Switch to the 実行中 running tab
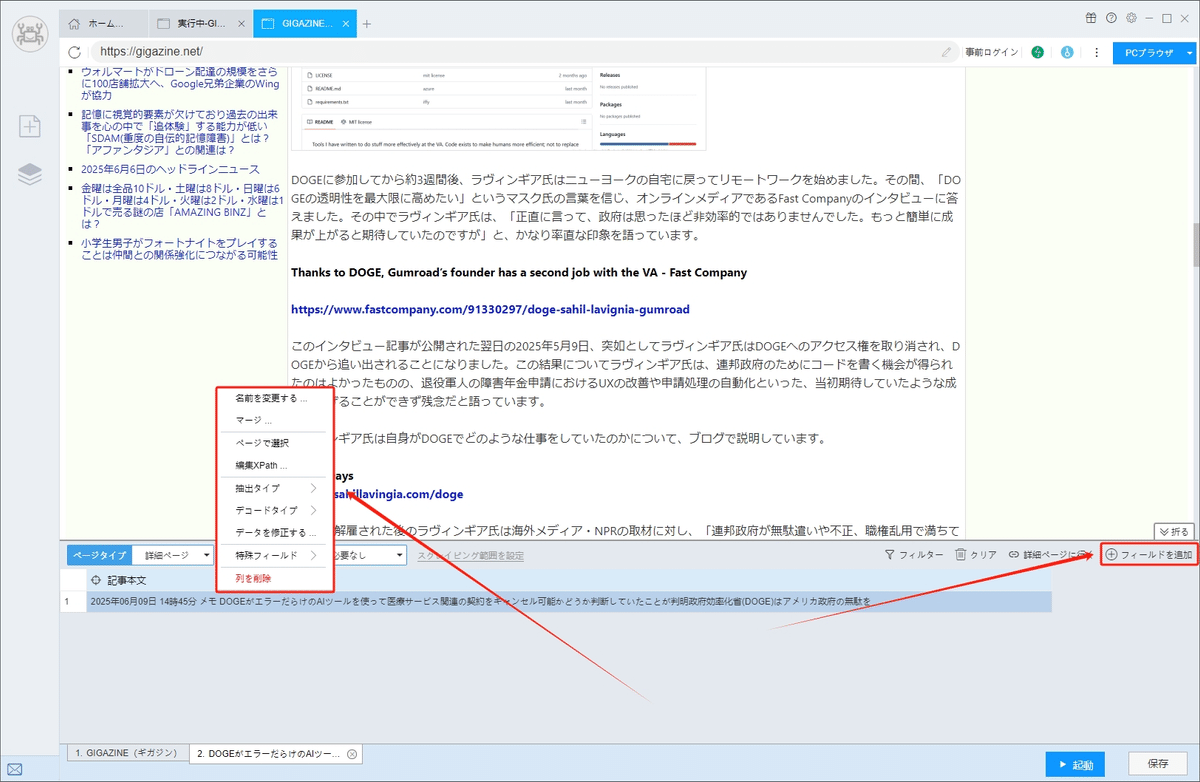Image resolution: width=1200 pixels, height=782 pixels. pyautogui.click(x=203, y=23)
